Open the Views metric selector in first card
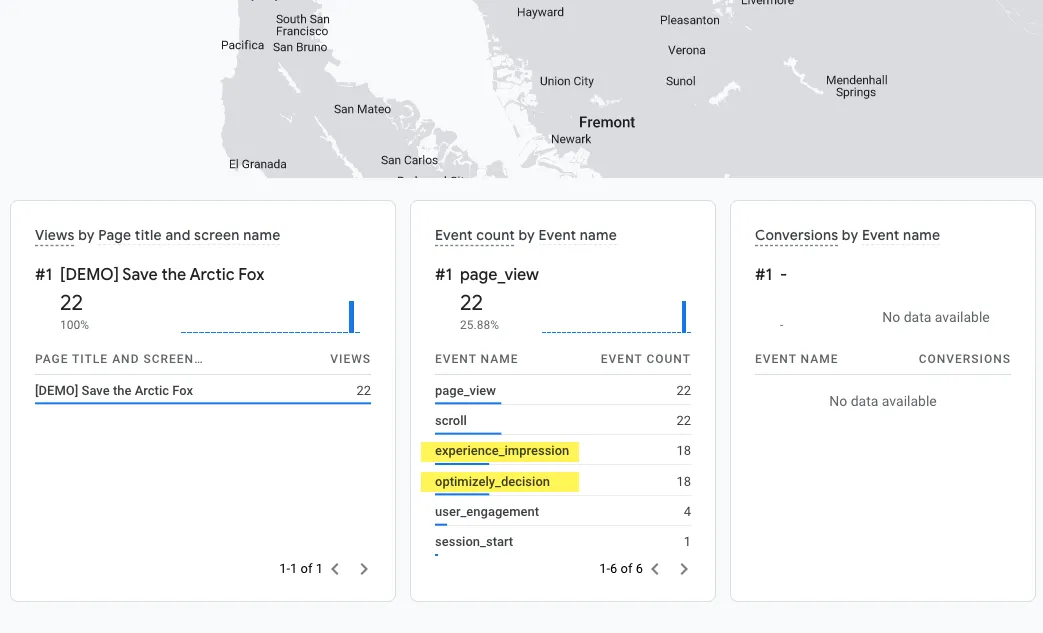 coord(55,235)
